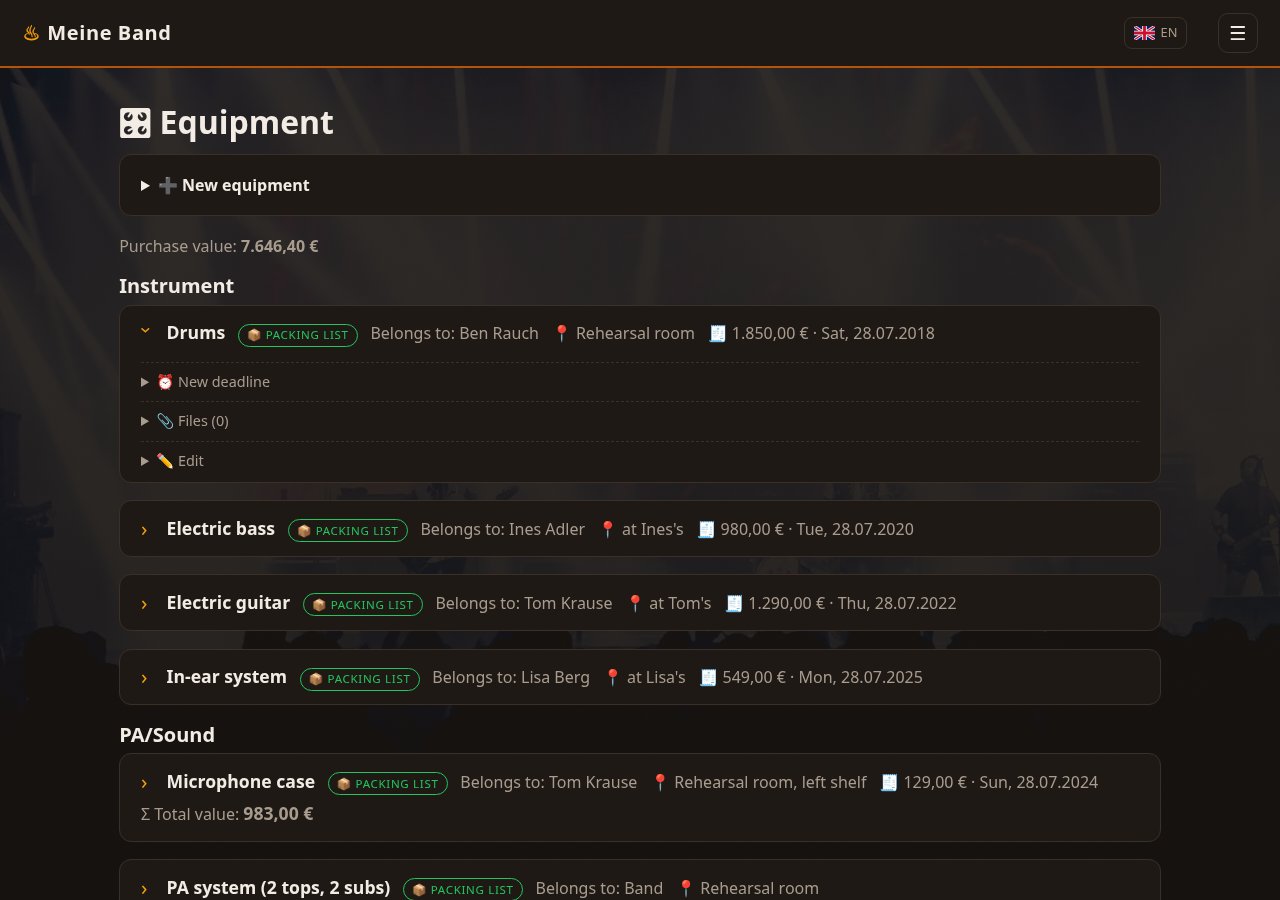1280x900 pixels.
Task: Click the receipt icon before 1.290,00 €
Action: [734, 603]
